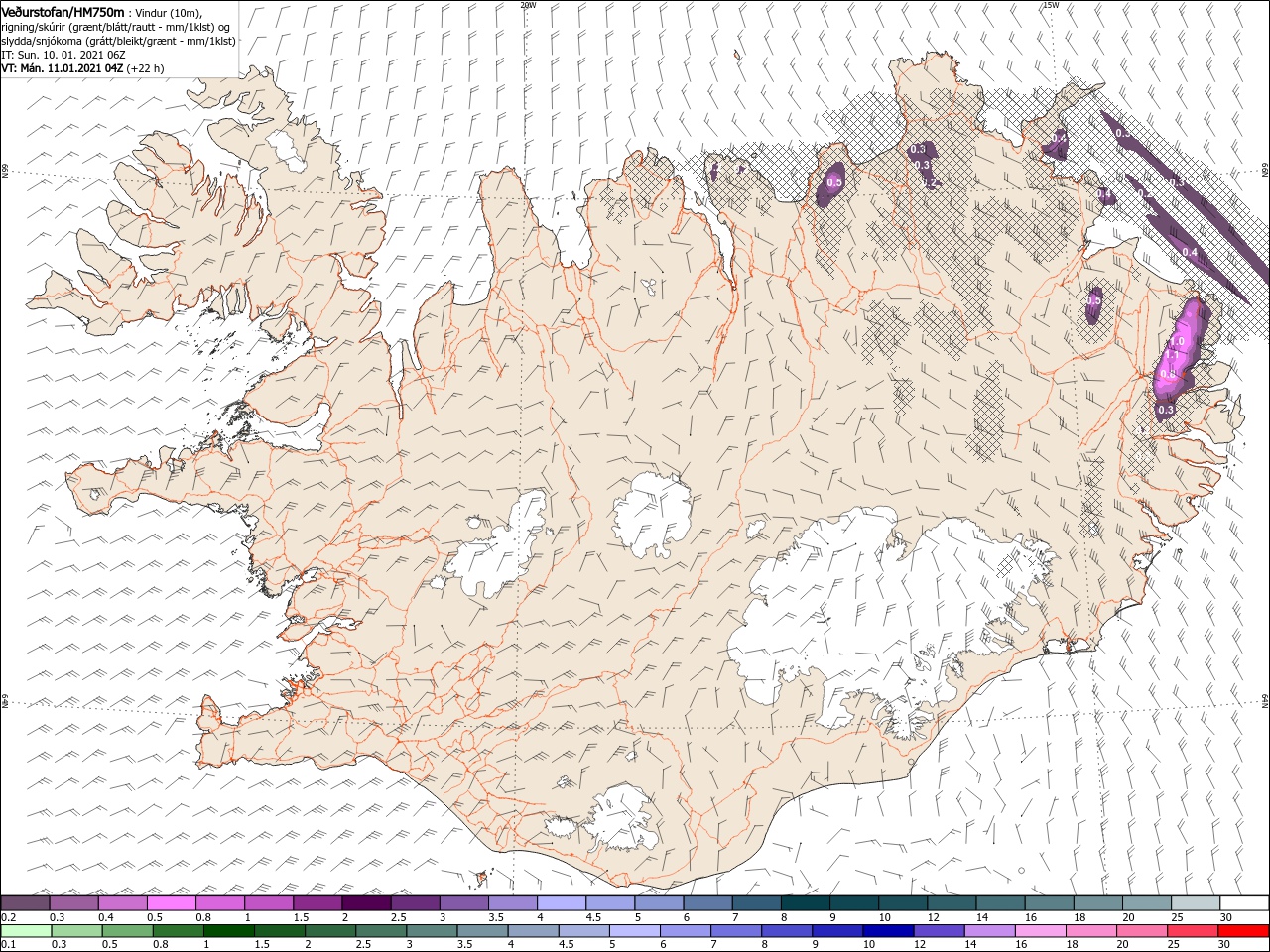Click the '20W' longitude label at top
This screenshot has width=1270, height=952.
(x=528, y=5)
